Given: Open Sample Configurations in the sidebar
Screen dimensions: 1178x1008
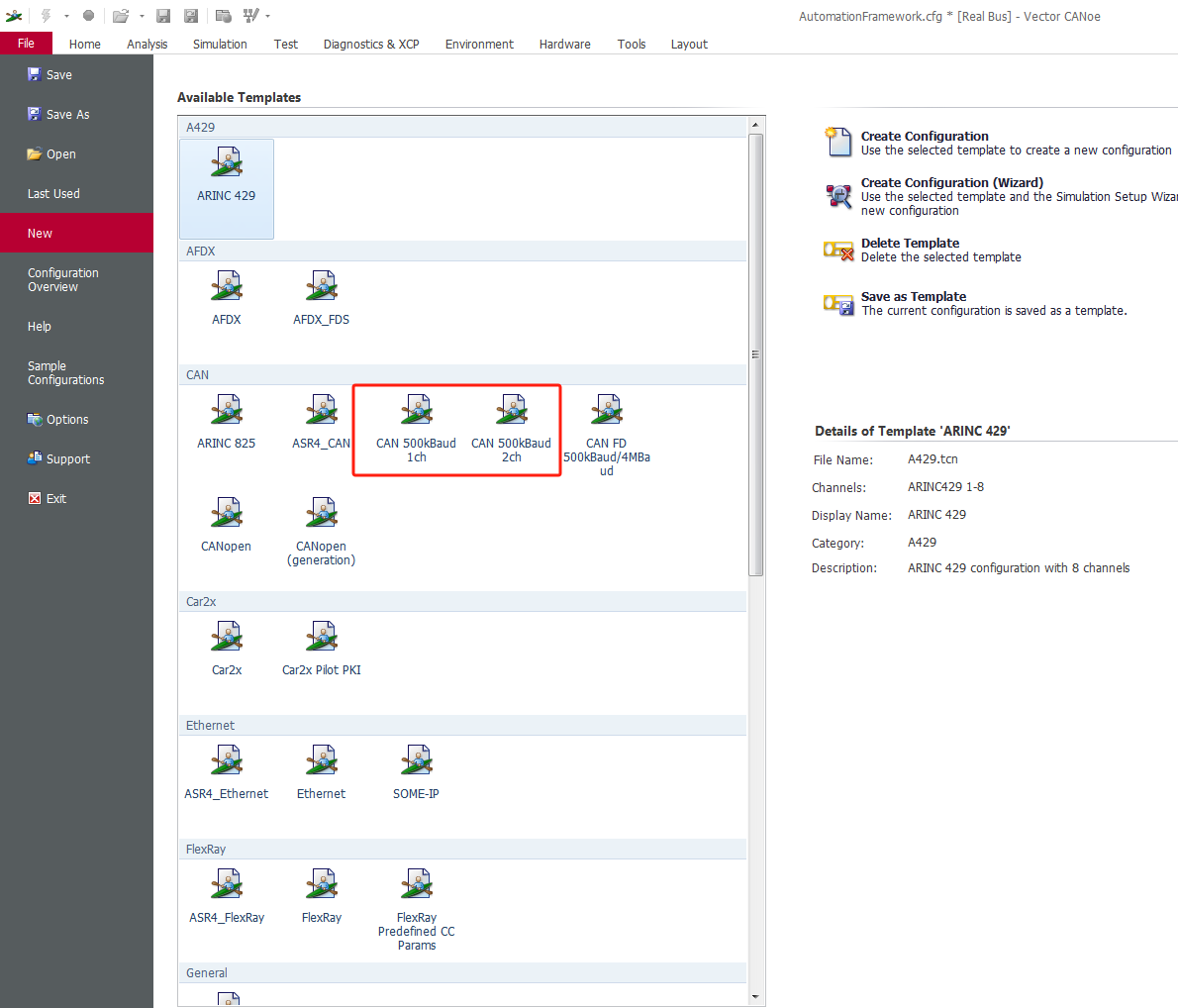Looking at the screenshot, I should click(76, 373).
